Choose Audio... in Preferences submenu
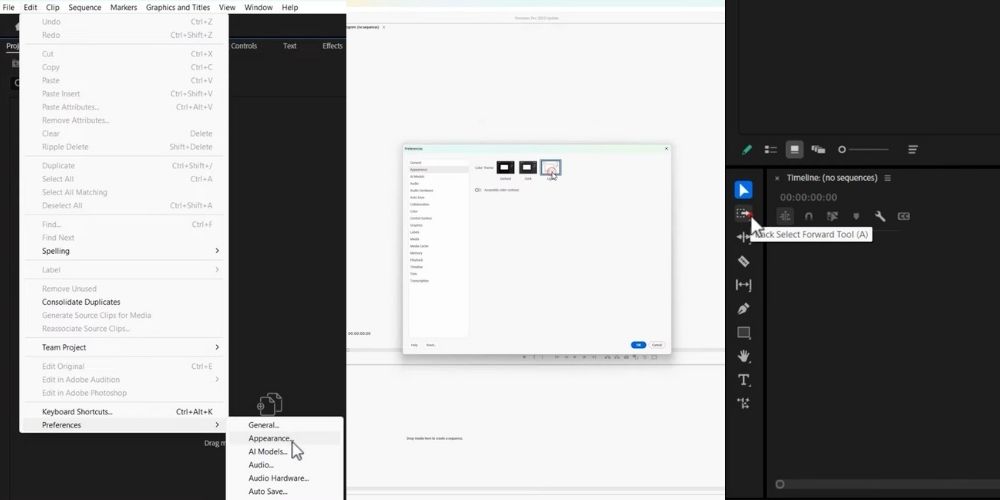 [285, 465]
